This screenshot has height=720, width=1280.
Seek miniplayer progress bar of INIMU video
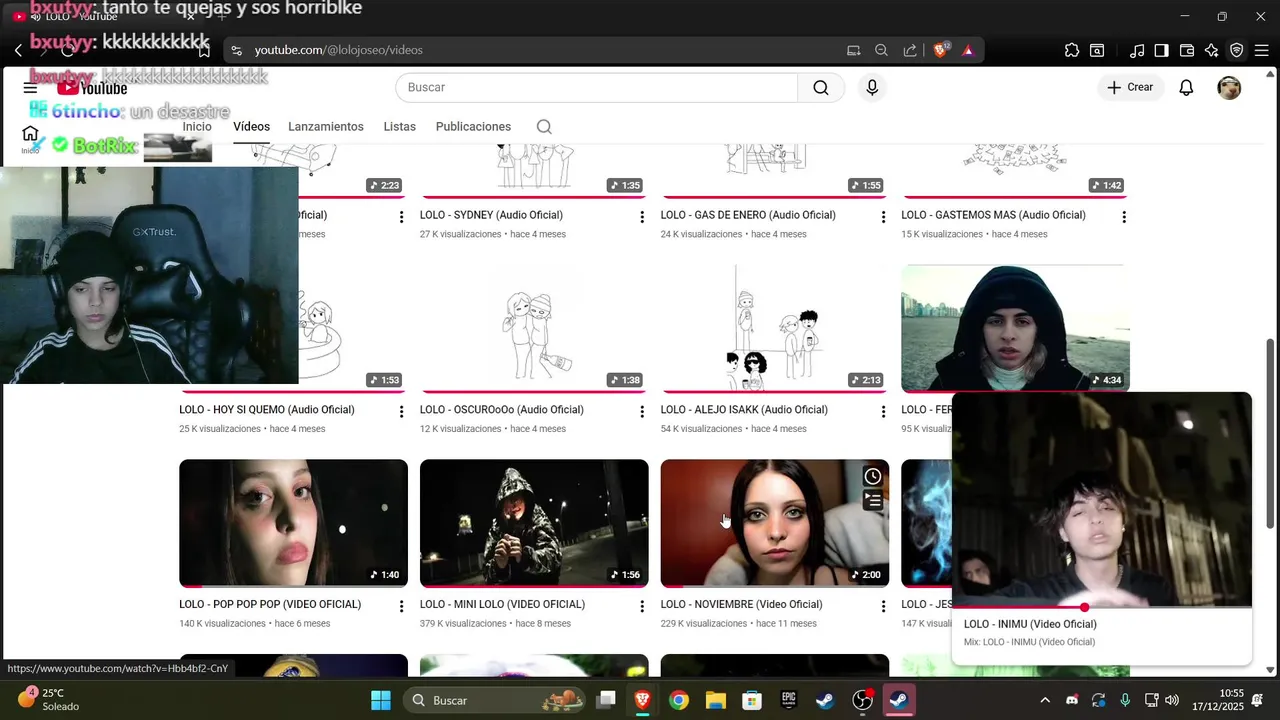point(1101,607)
